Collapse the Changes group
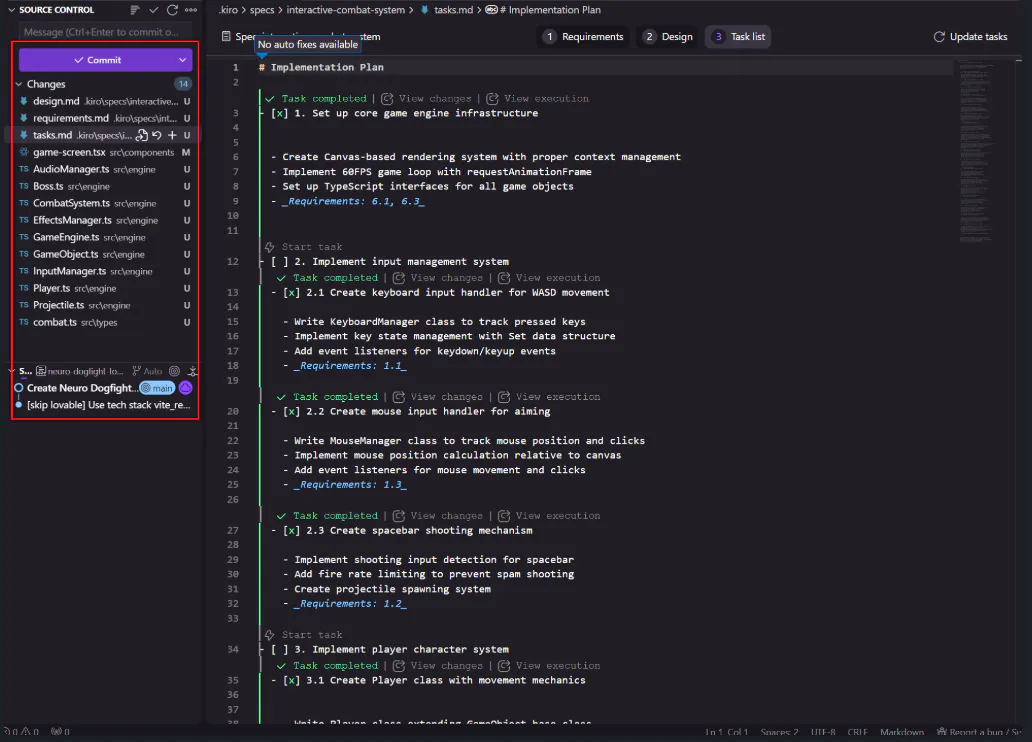Image resolution: width=1032 pixels, height=742 pixels. (18, 84)
